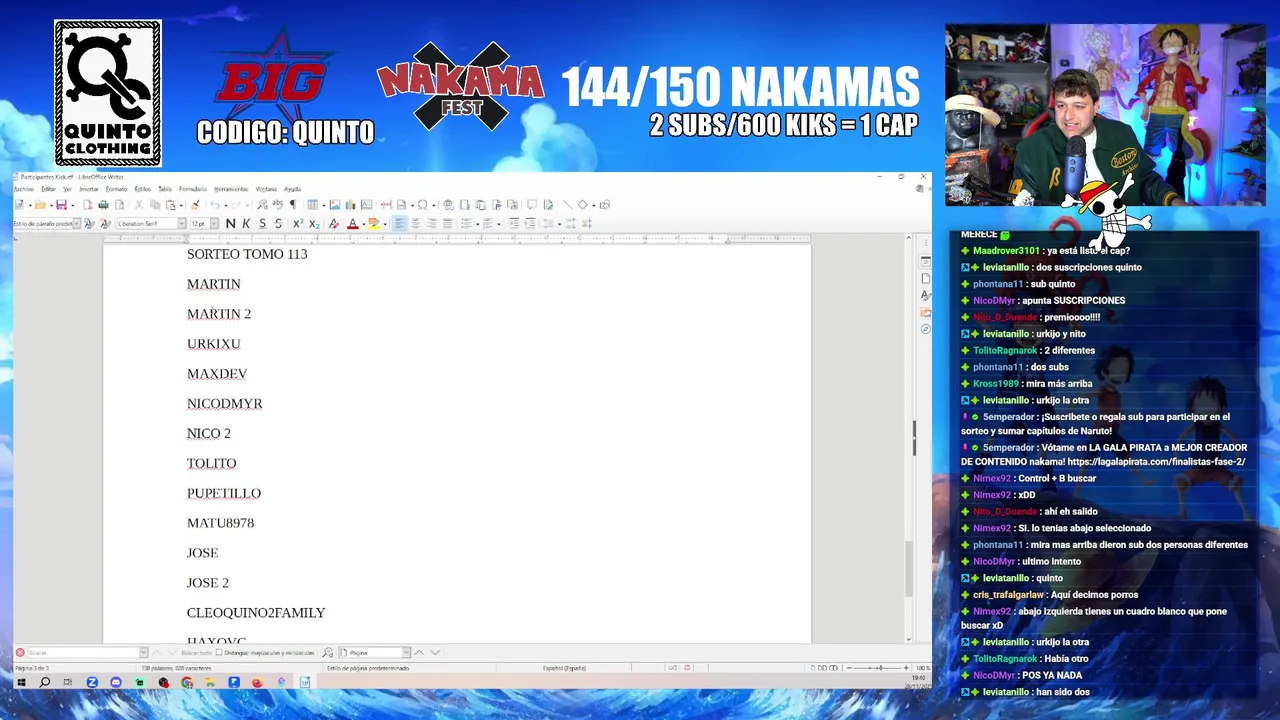Image resolution: width=1280 pixels, height=720 pixels.
Task: Open Discord from the taskbar
Action: tap(116, 682)
